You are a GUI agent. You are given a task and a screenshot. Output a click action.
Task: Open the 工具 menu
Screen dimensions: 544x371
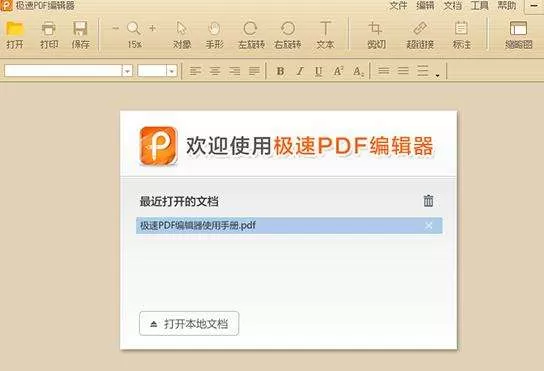(479, 6)
